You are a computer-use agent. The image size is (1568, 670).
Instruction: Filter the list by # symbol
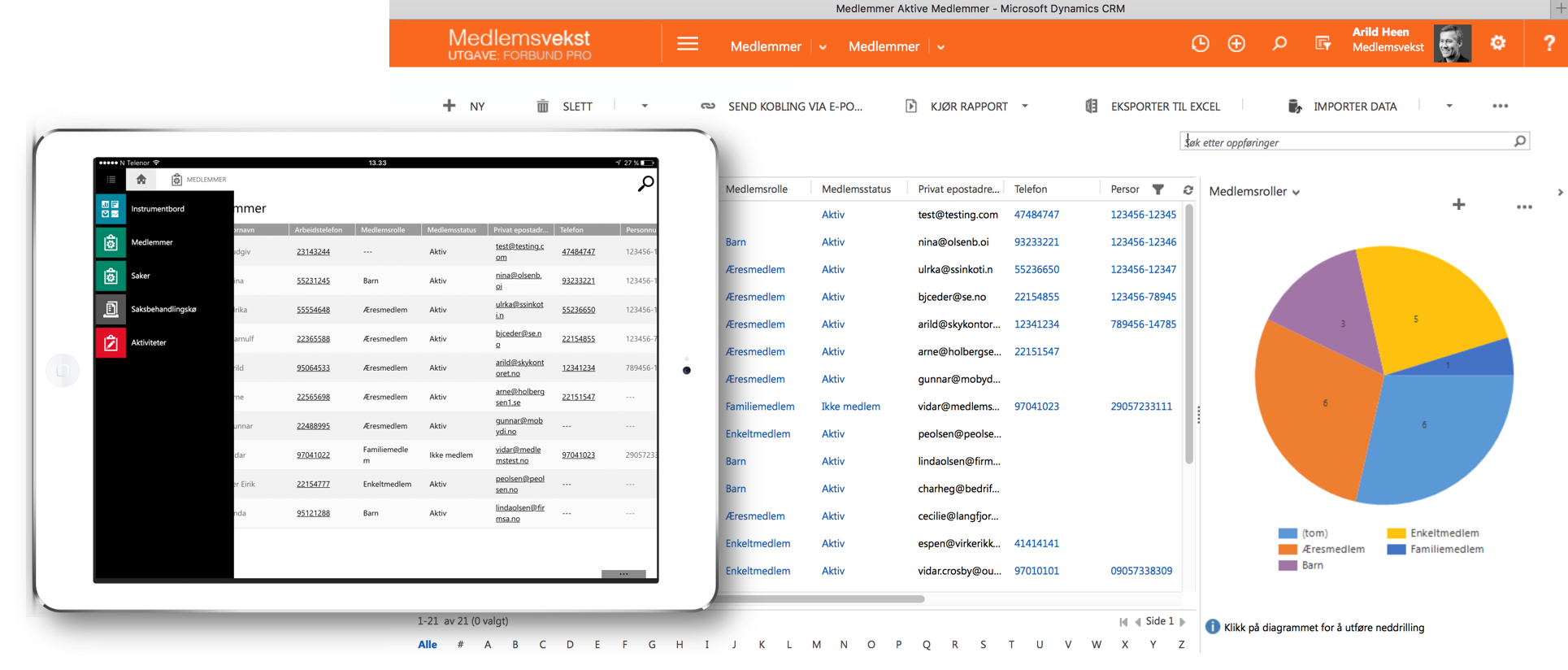tap(460, 645)
